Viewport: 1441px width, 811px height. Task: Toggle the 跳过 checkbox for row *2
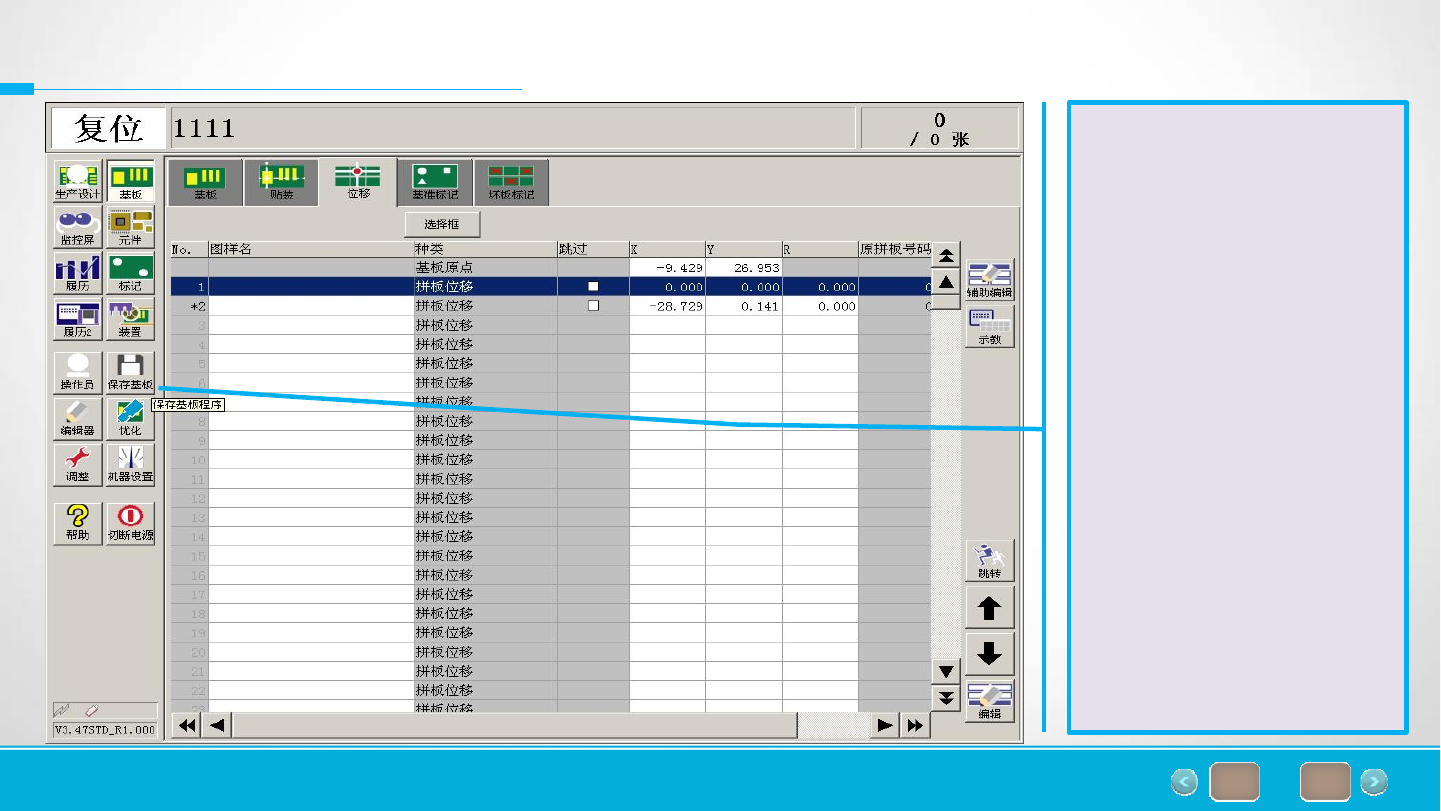pyautogui.click(x=593, y=306)
